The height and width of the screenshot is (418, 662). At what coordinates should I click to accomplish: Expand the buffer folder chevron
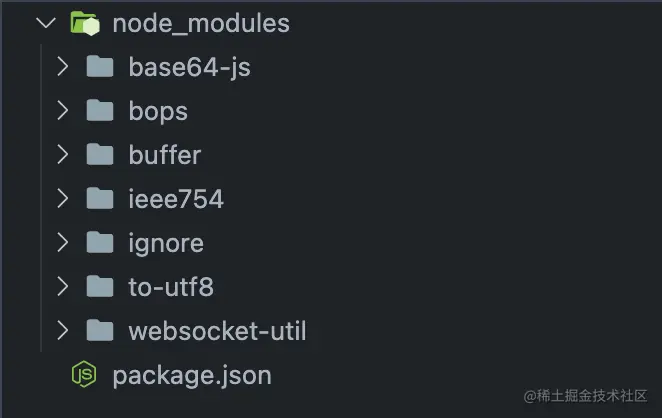coord(62,155)
